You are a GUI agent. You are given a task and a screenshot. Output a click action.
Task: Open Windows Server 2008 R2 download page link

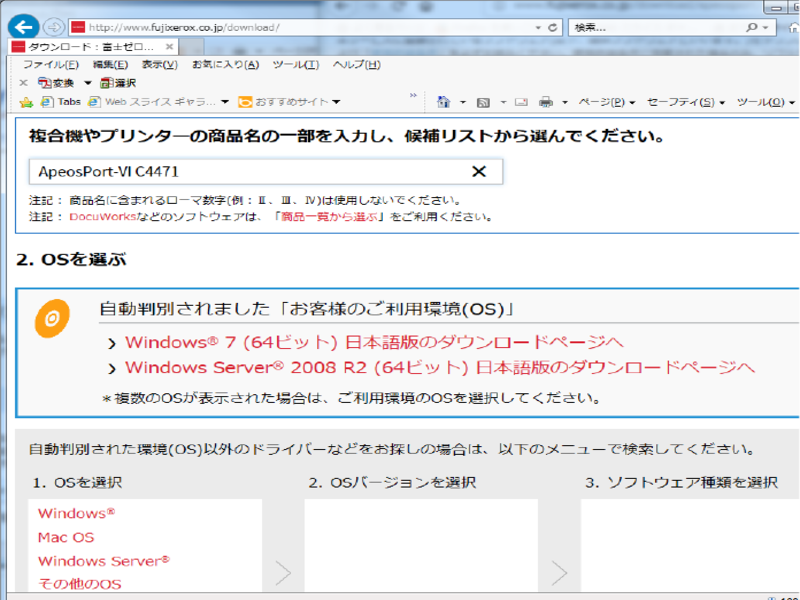[x=440, y=367]
